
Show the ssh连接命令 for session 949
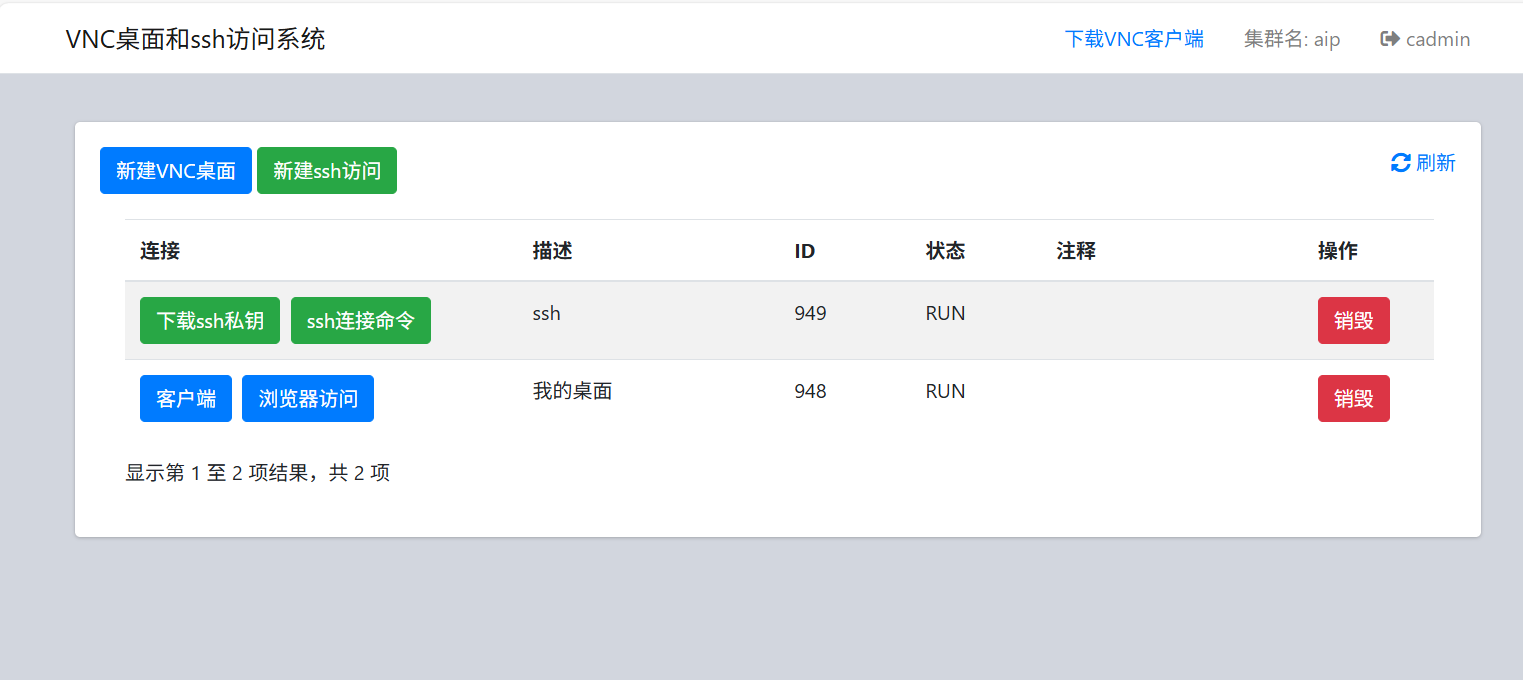click(x=361, y=321)
